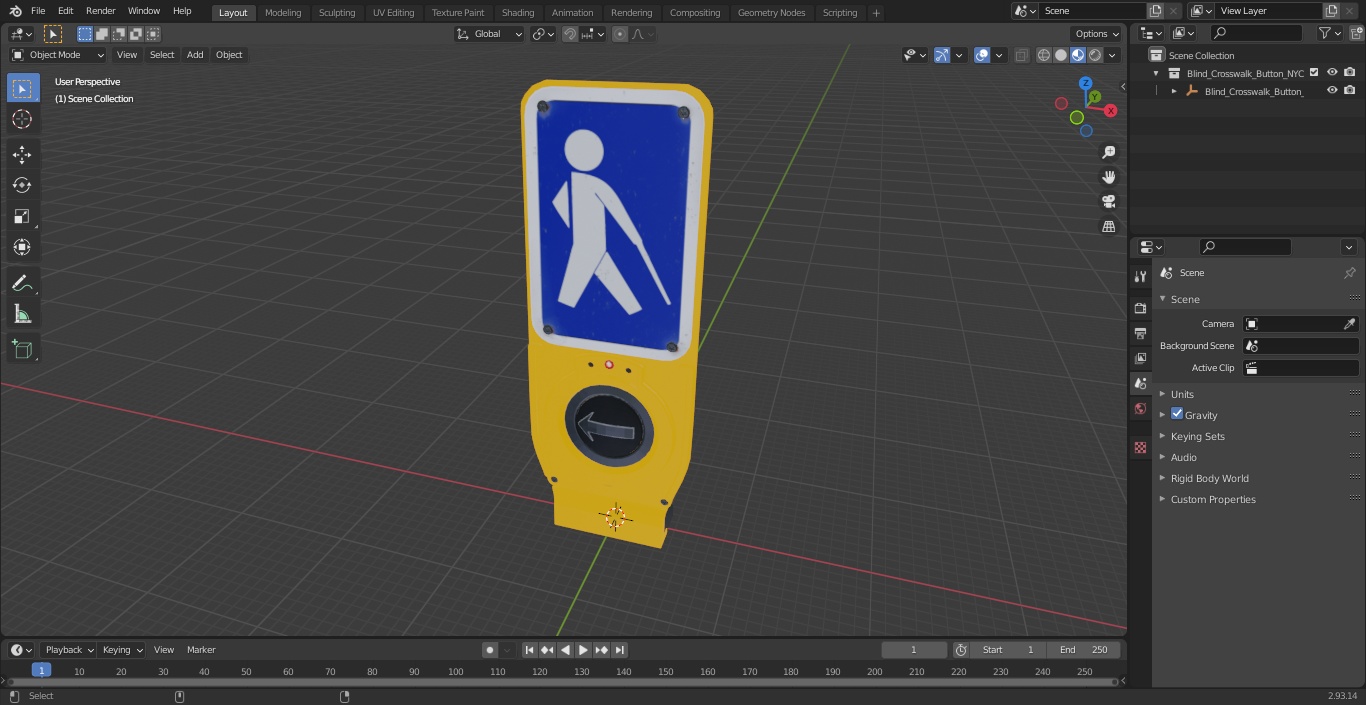Screen dimensions: 1366x705
Task: Select the Measure tool
Action: tap(22, 314)
